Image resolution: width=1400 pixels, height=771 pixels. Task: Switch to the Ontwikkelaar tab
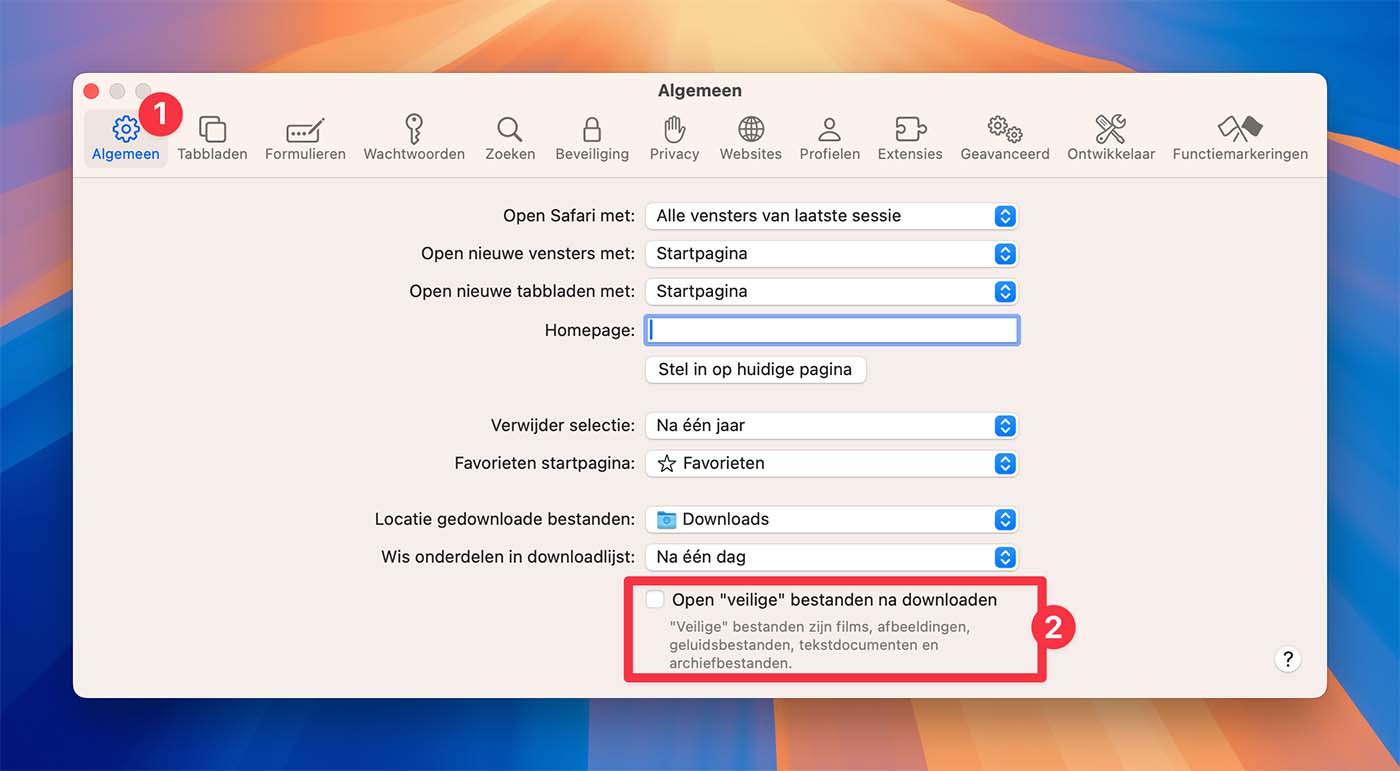tap(1110, 138)
